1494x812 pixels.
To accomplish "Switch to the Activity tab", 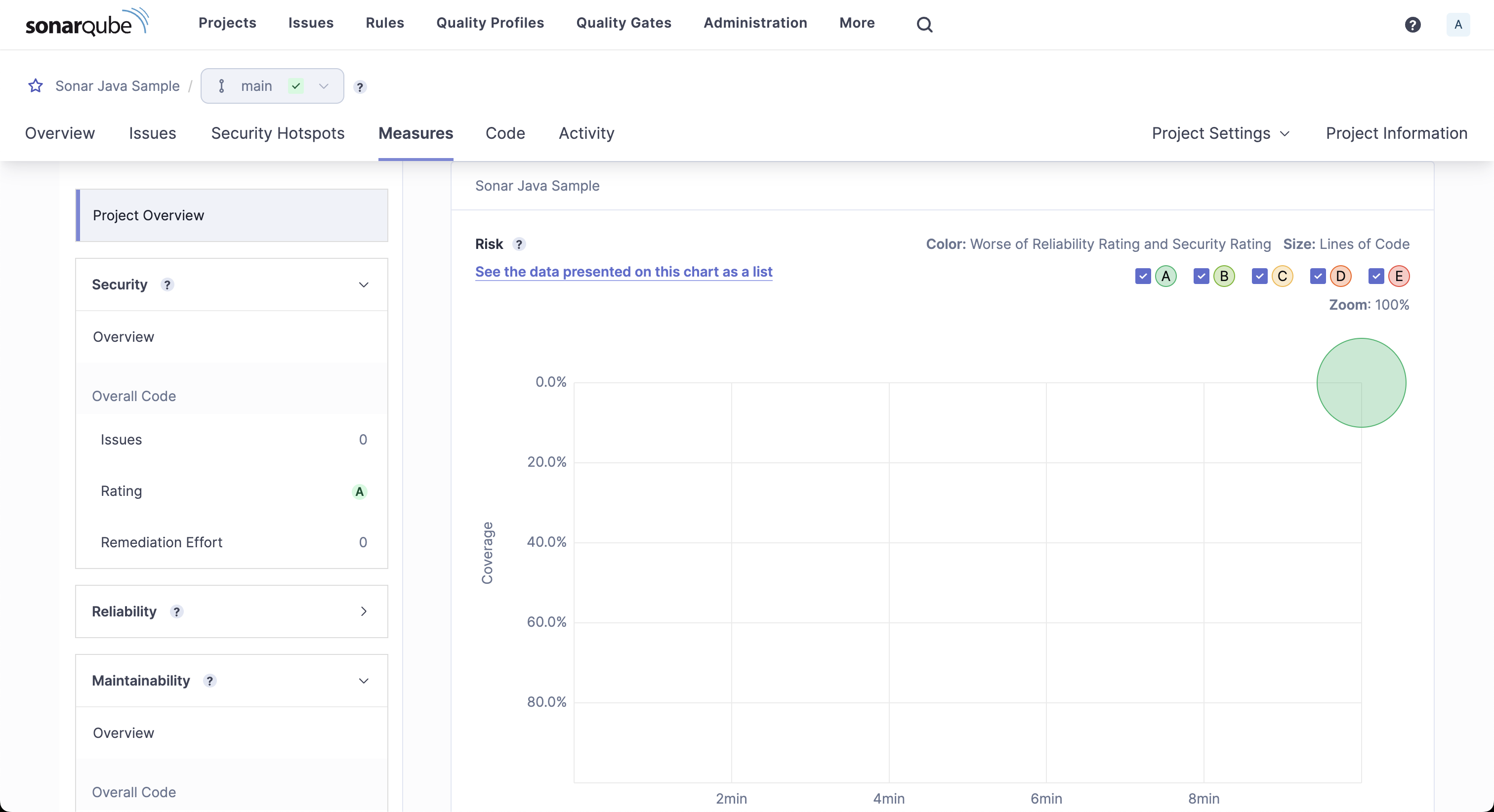I will pyautogui.click(x=586, y=132).
